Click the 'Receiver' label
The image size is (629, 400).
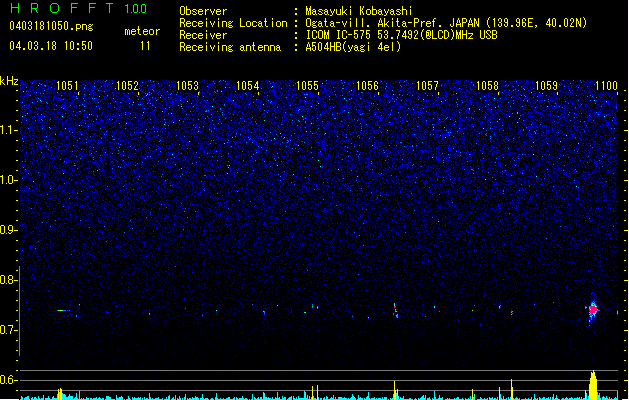click(203, 35)
